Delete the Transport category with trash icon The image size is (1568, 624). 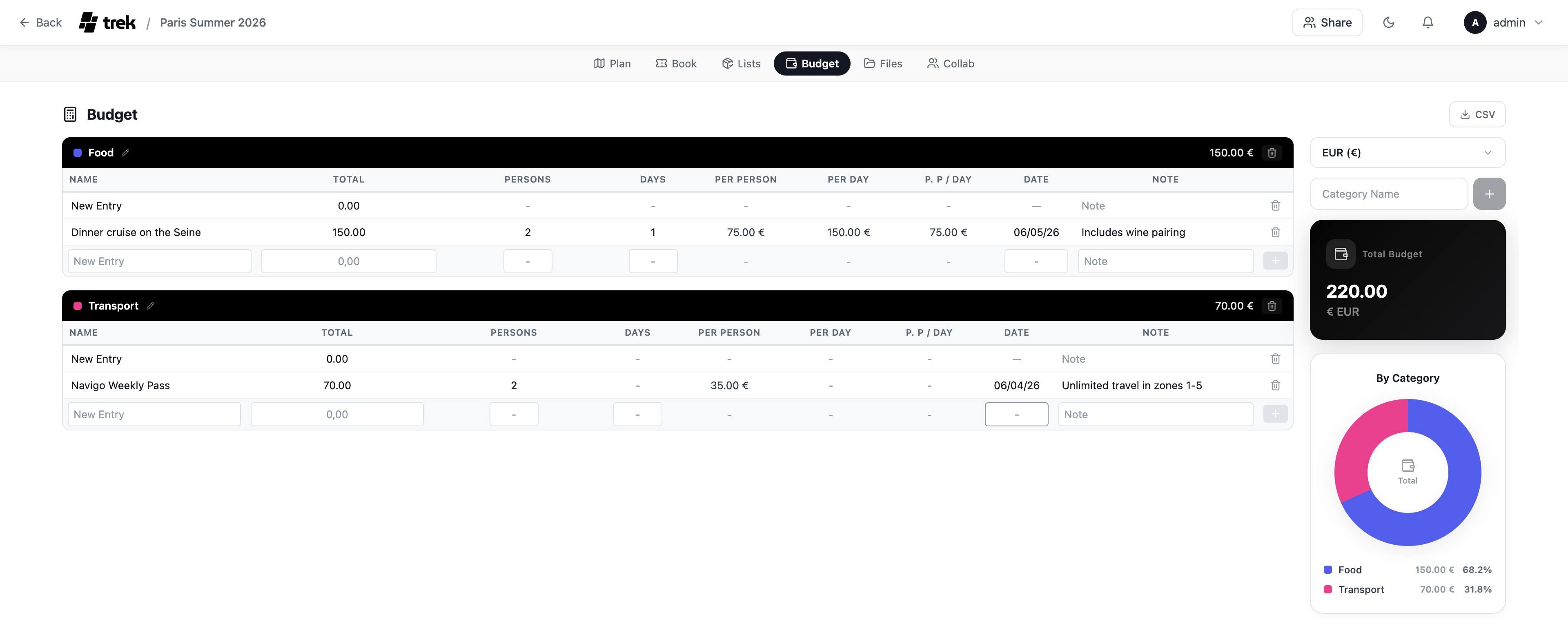point(1272,305)
